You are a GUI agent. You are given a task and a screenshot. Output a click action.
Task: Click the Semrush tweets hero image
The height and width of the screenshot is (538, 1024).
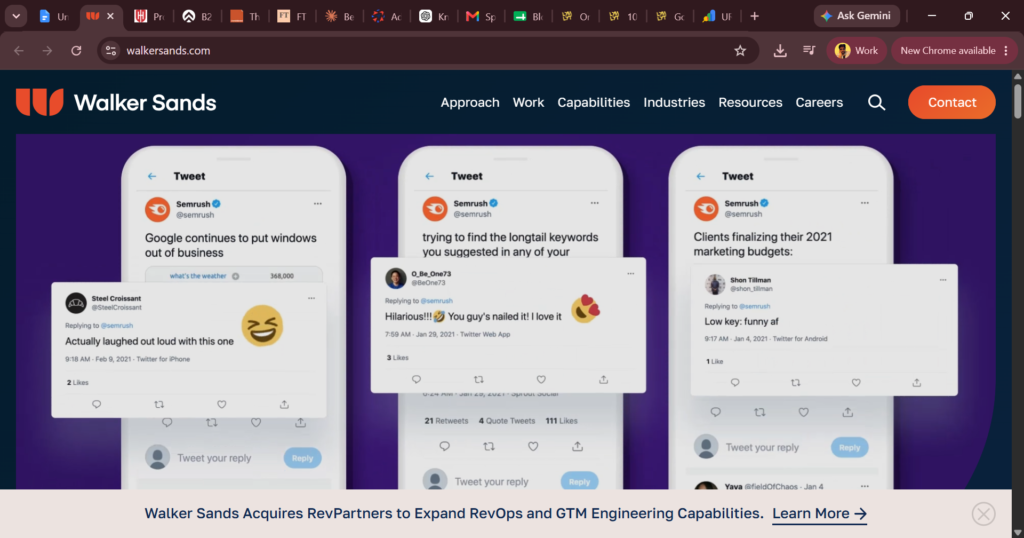tap(505, 311)
